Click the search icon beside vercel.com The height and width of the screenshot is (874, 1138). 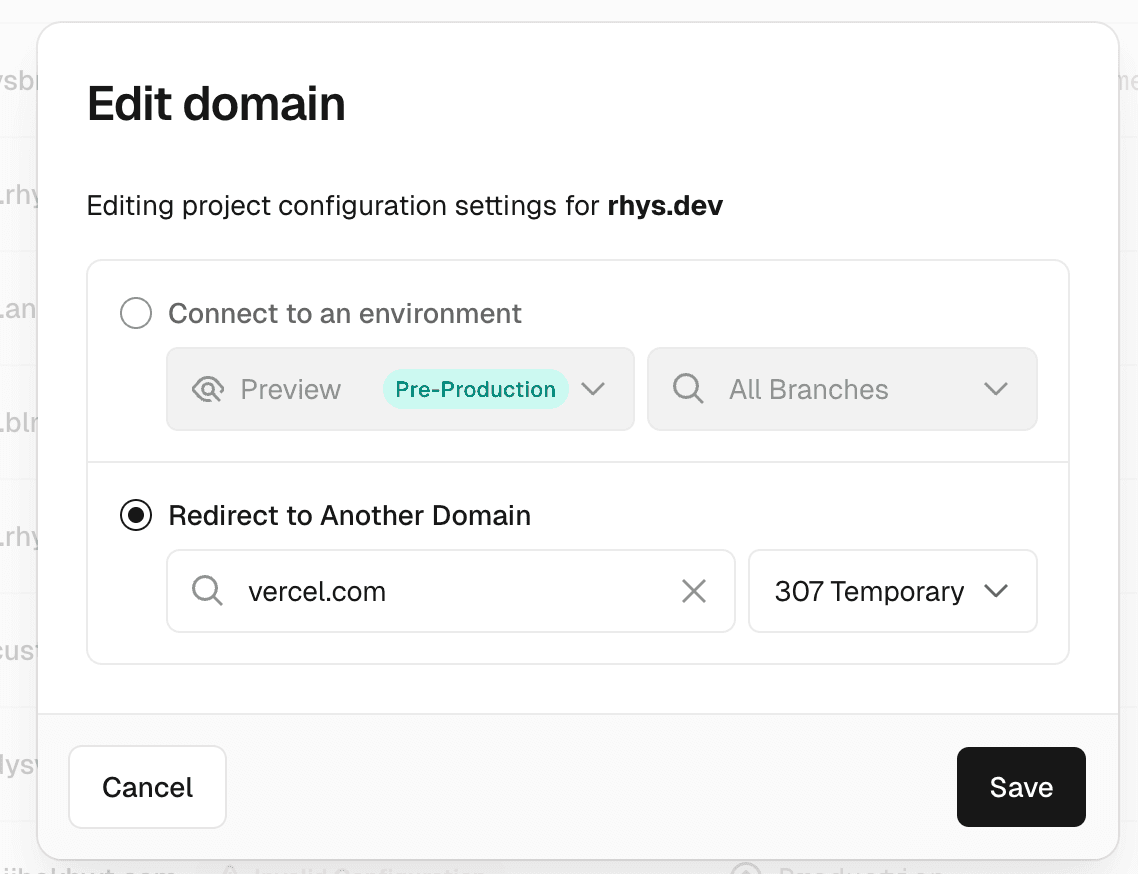coord(207,591)
